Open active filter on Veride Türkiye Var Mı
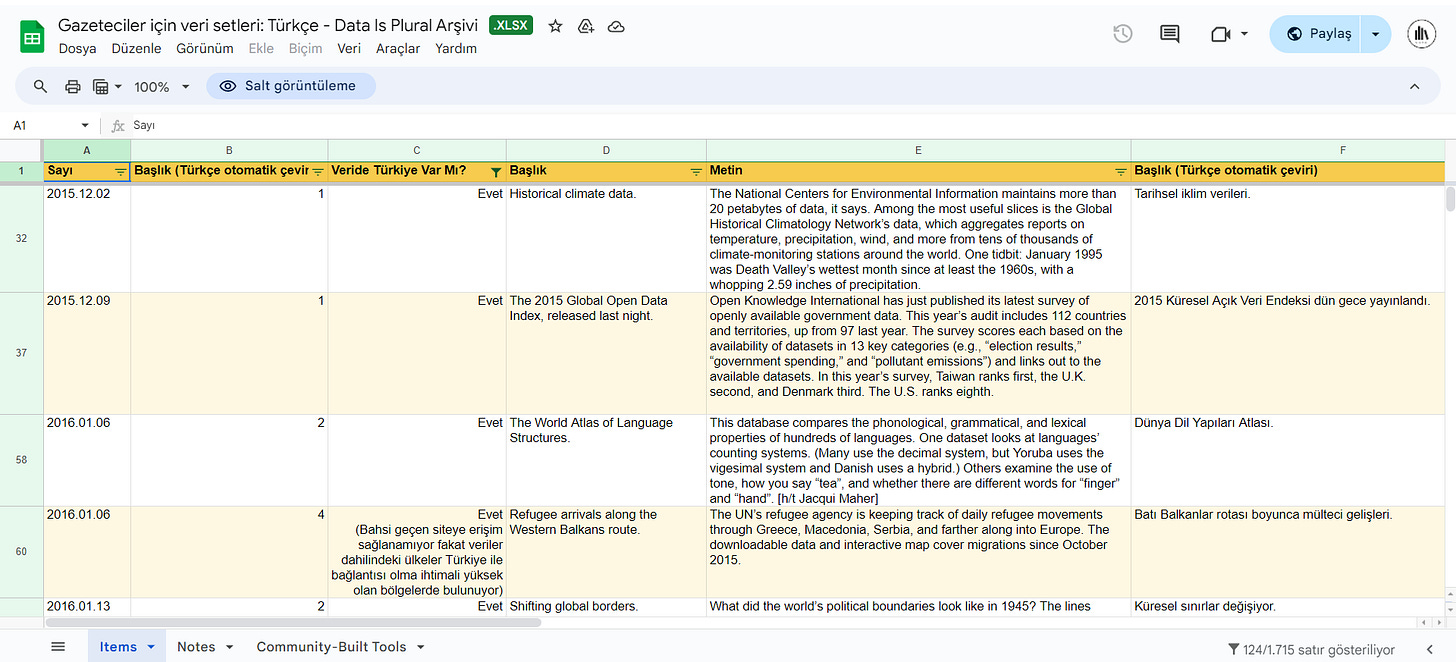The width and height of the screenshot is (1456, 662). (x=496, y=172)
